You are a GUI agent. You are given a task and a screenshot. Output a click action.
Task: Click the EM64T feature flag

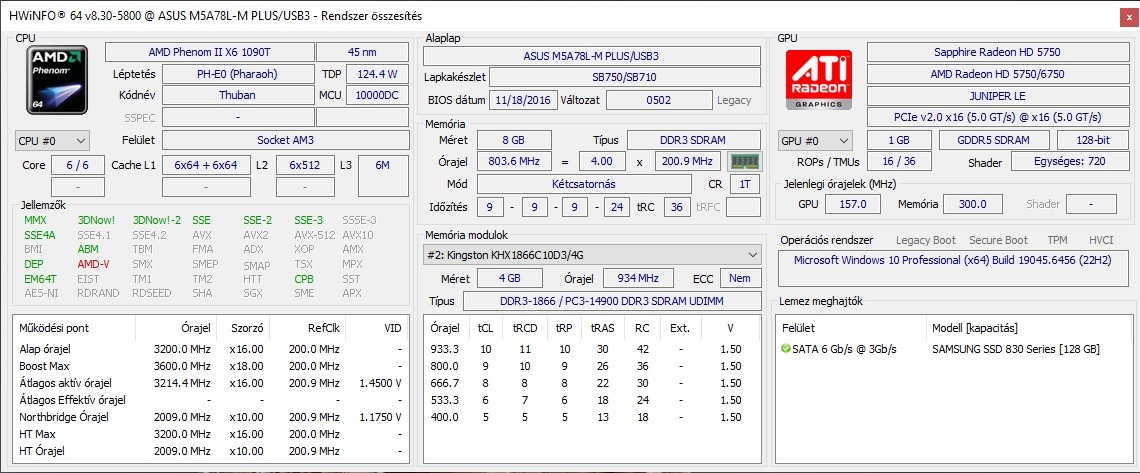pyautogui.click(x=39, y=278)
